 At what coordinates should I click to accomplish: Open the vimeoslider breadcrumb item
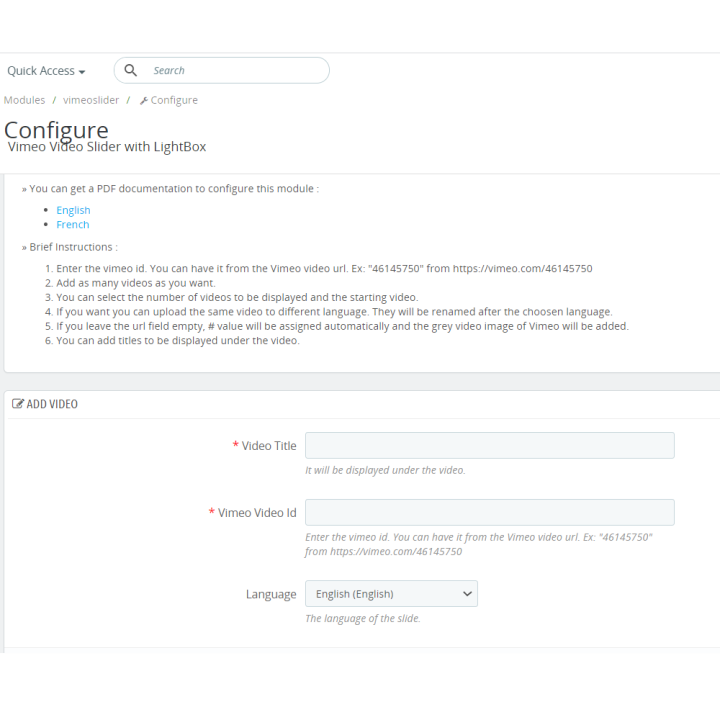coord(91,100)
